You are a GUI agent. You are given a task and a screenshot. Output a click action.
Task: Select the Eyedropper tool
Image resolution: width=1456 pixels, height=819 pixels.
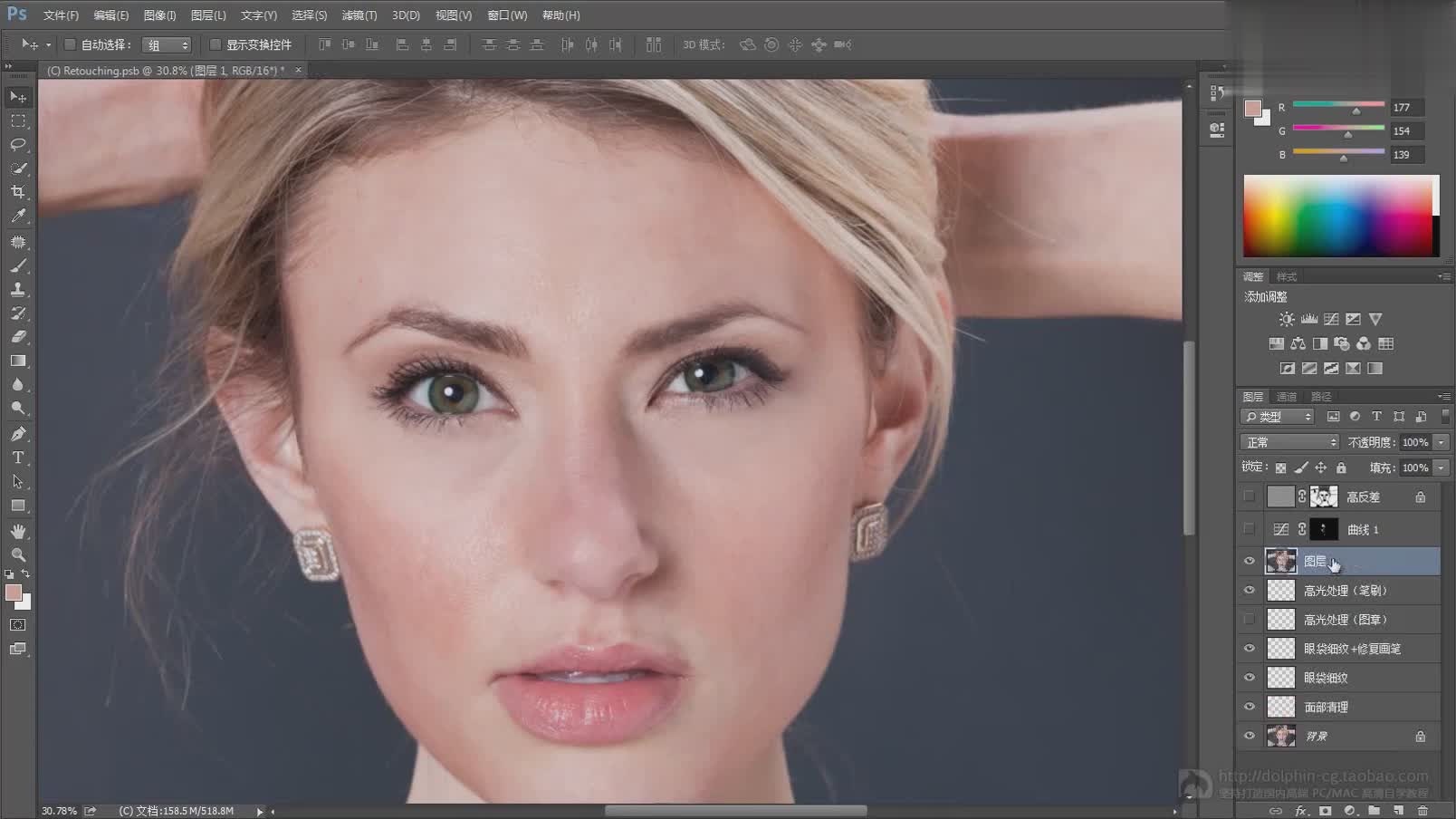coord(18,216)
